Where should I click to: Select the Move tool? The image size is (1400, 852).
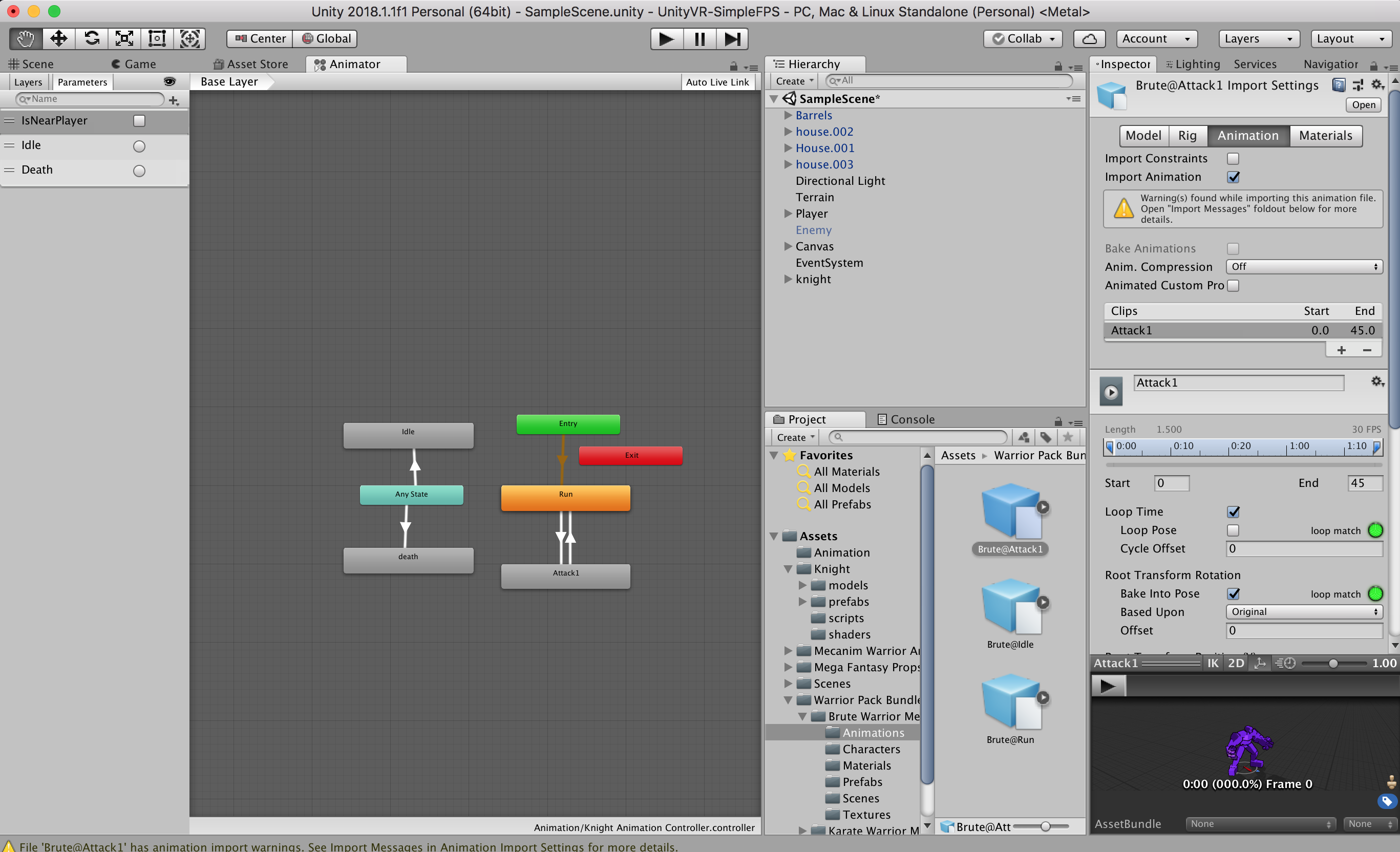58,38
